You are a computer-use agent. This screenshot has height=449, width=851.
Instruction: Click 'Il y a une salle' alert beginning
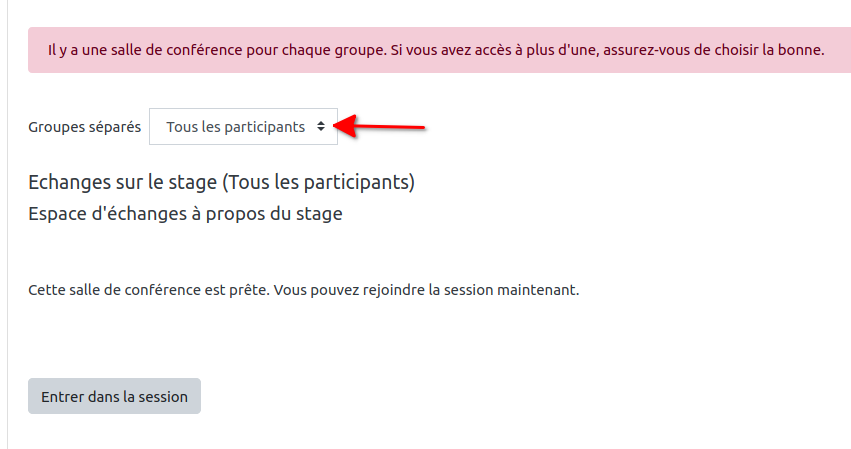95,49
